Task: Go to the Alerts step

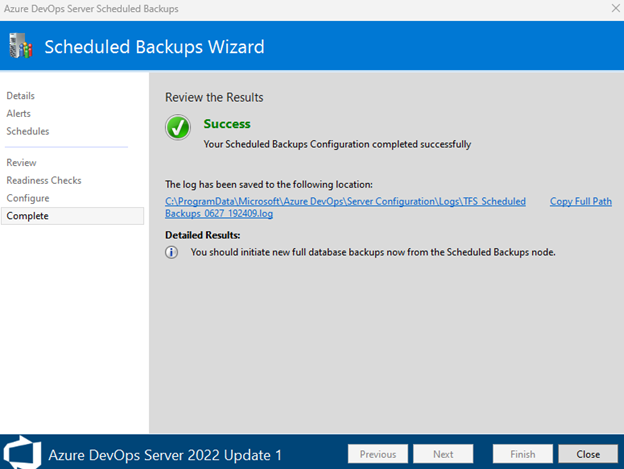Action: [x=20, y=114]
